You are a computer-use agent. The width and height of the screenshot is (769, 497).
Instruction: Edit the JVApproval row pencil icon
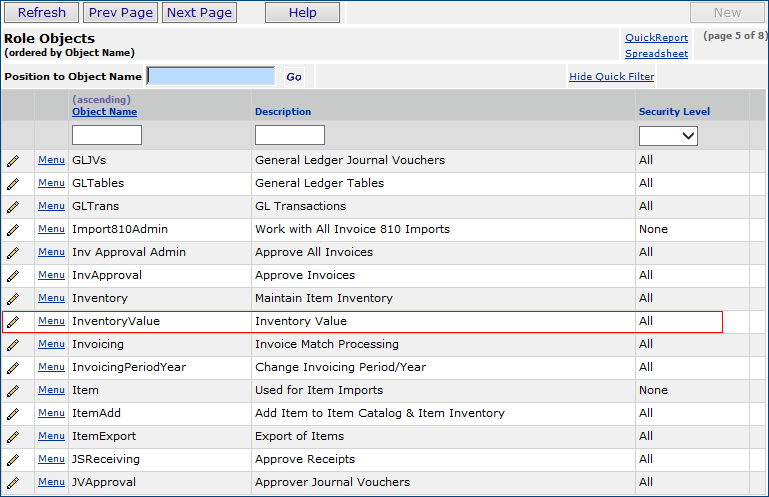[x=13, y=482]
